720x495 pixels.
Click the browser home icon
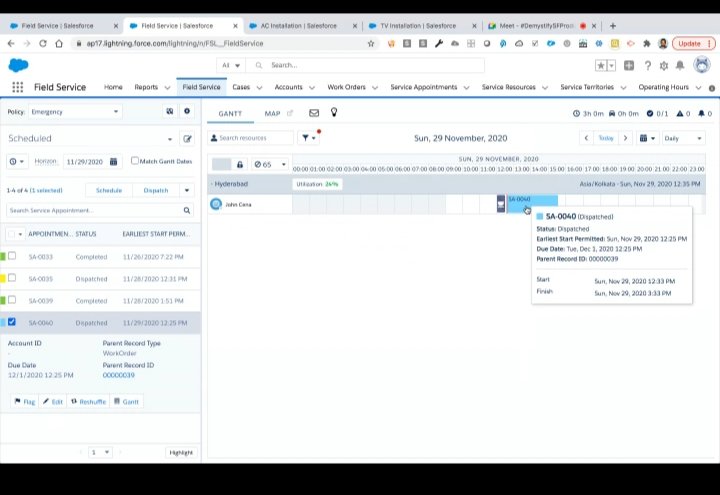[59, 44]
